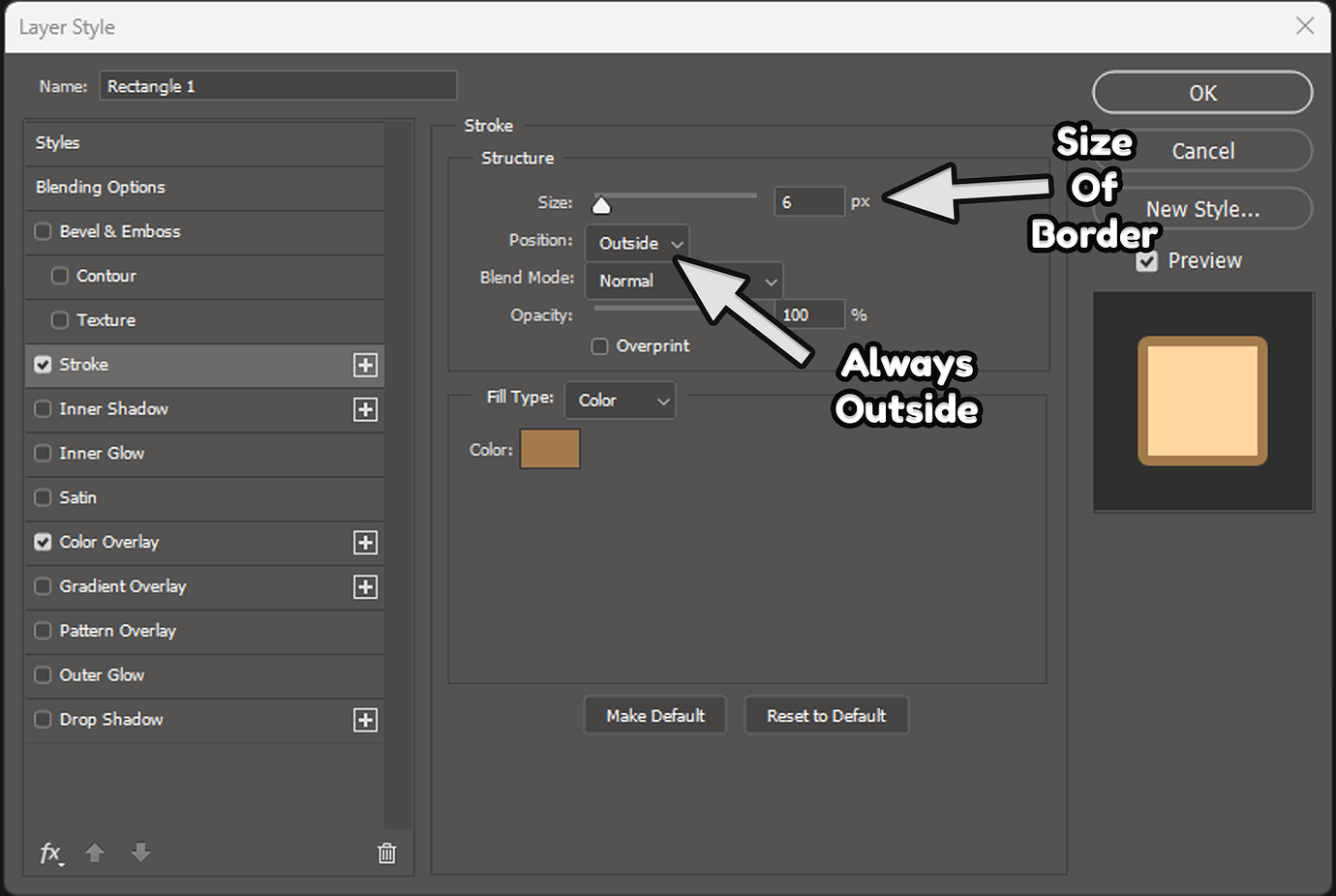Click Reset to Default
Image resolution: width=1336 pixels, height=896 pixels.
click(826, 715)
